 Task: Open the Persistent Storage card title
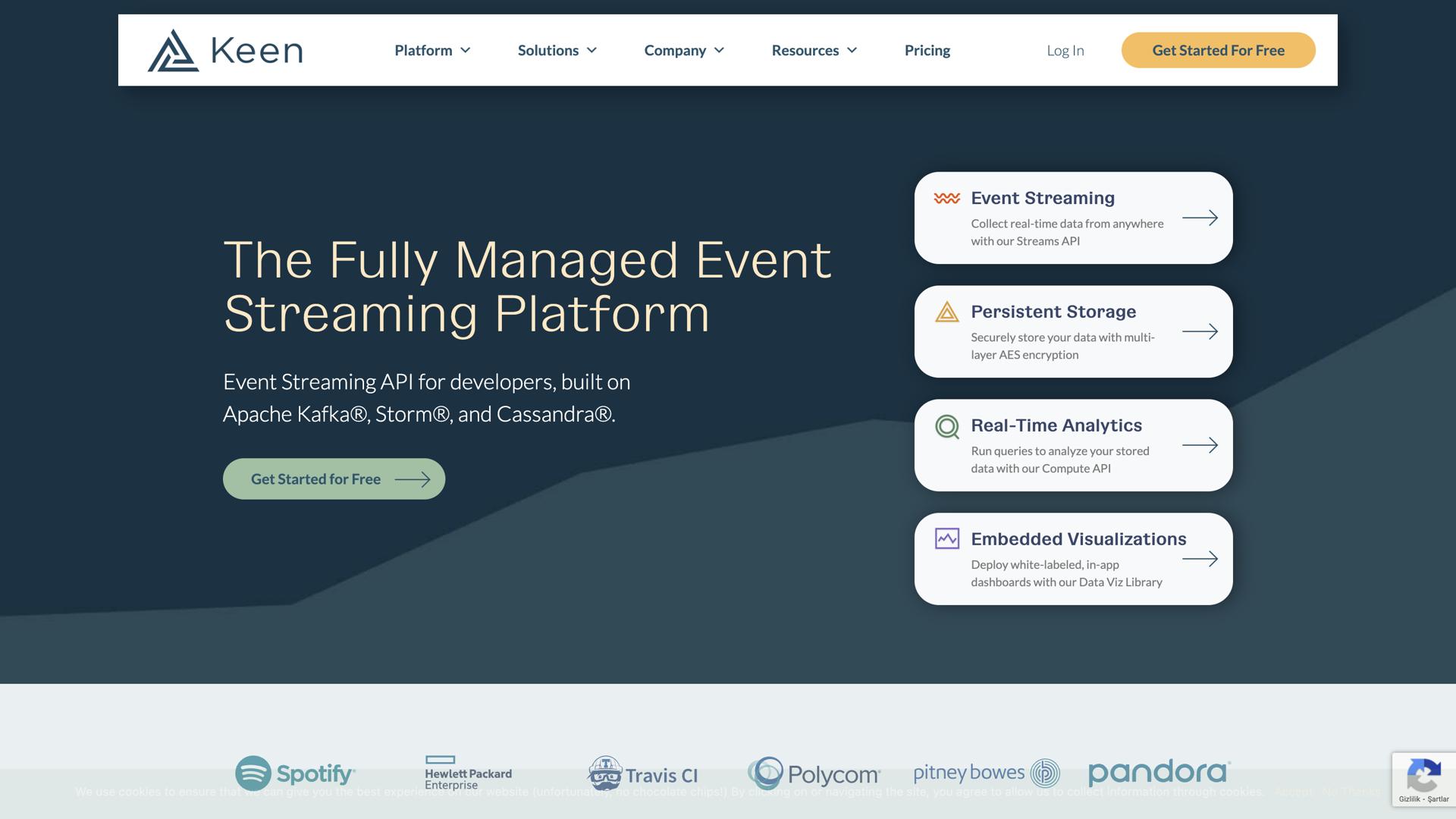click(x=1053, y=312)
